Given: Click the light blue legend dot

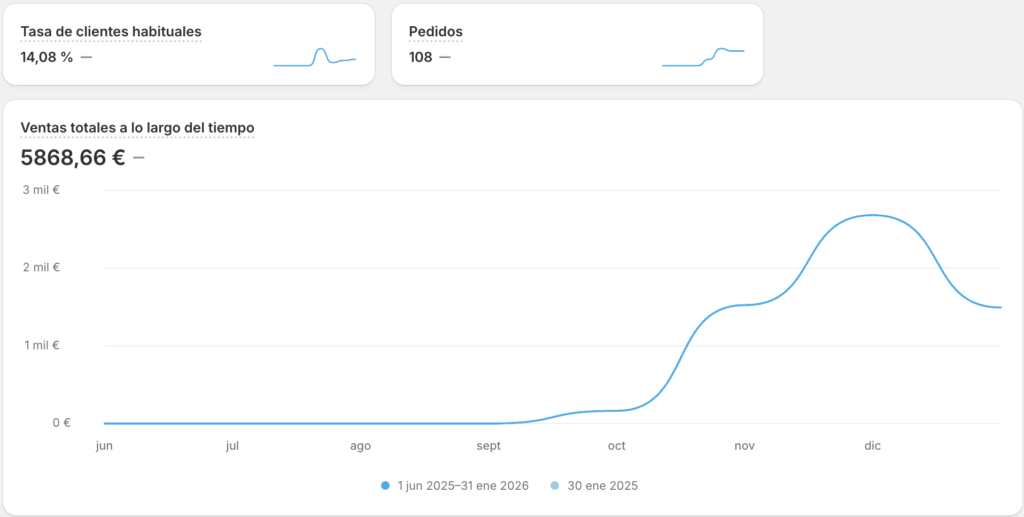Looking at the screenshot, I should point(556,486).
